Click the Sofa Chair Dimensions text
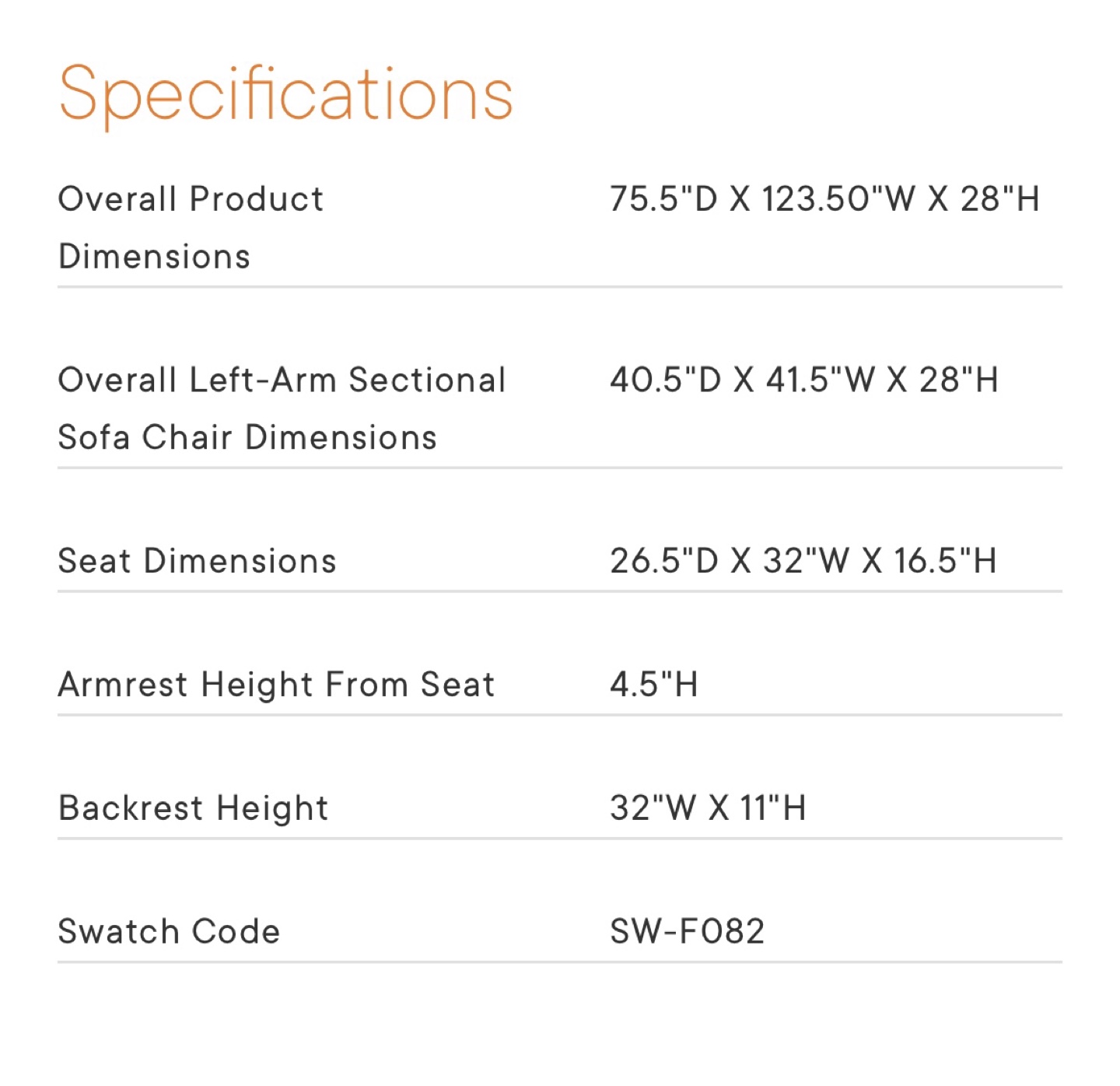Screen dimensions: 1120x1086 click(x=247, y=437)
